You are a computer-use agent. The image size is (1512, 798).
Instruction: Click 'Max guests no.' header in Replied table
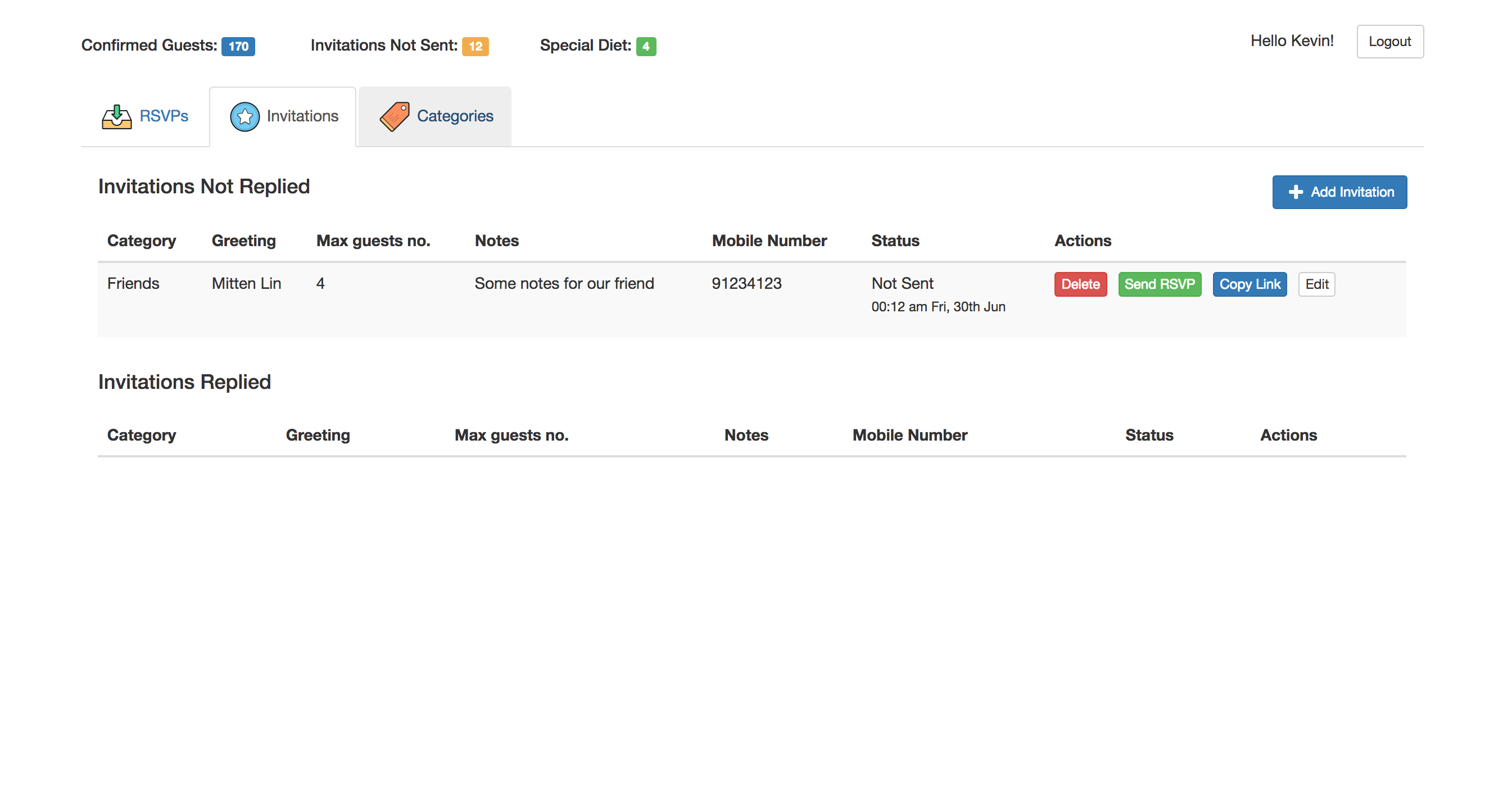[x=511, y=436]
